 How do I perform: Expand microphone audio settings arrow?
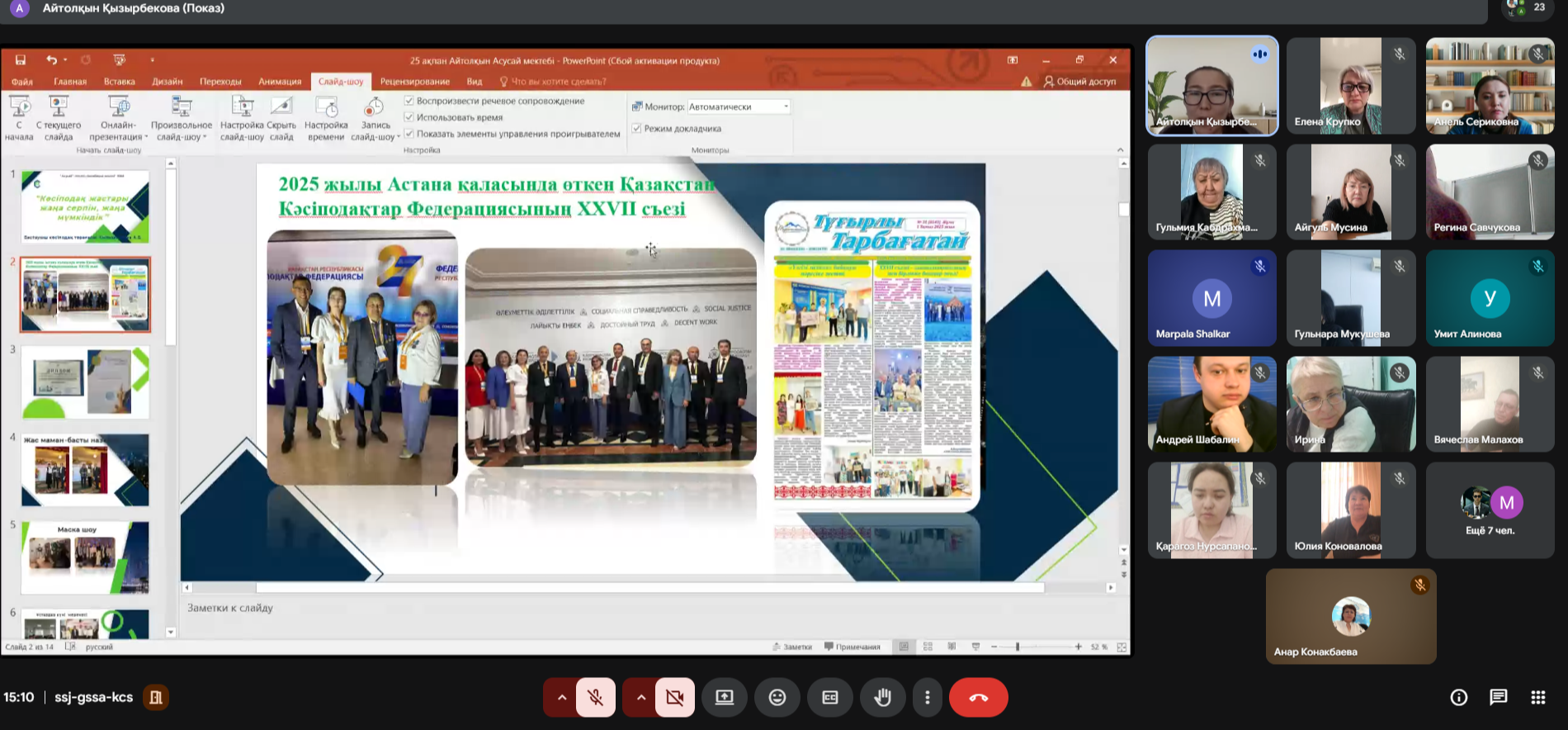(561, 698)
